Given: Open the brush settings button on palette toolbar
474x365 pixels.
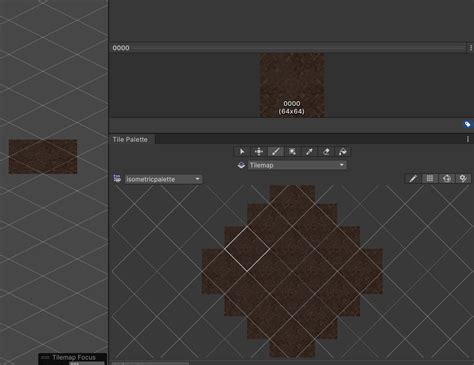Looking at the screenshot, I should coord(463,179).
